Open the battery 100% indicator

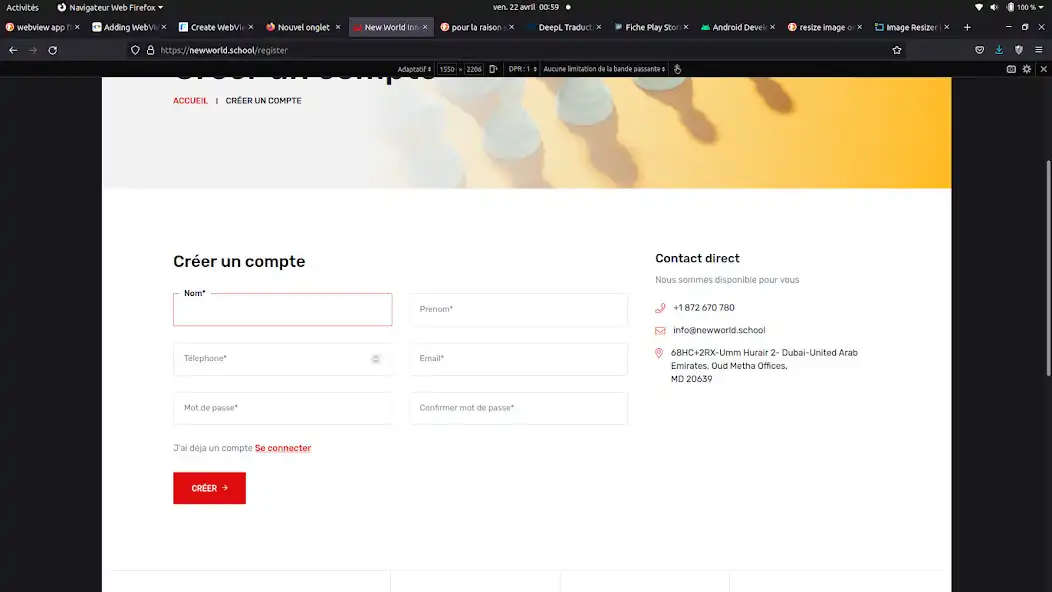coord(1024,7)
